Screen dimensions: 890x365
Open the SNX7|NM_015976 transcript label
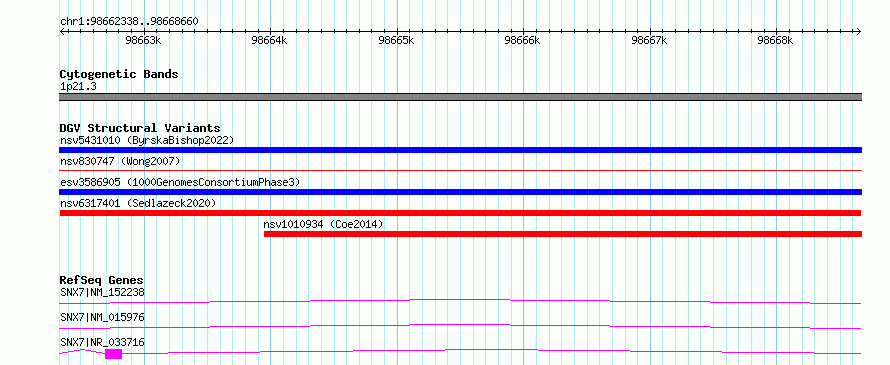(102, 317)
